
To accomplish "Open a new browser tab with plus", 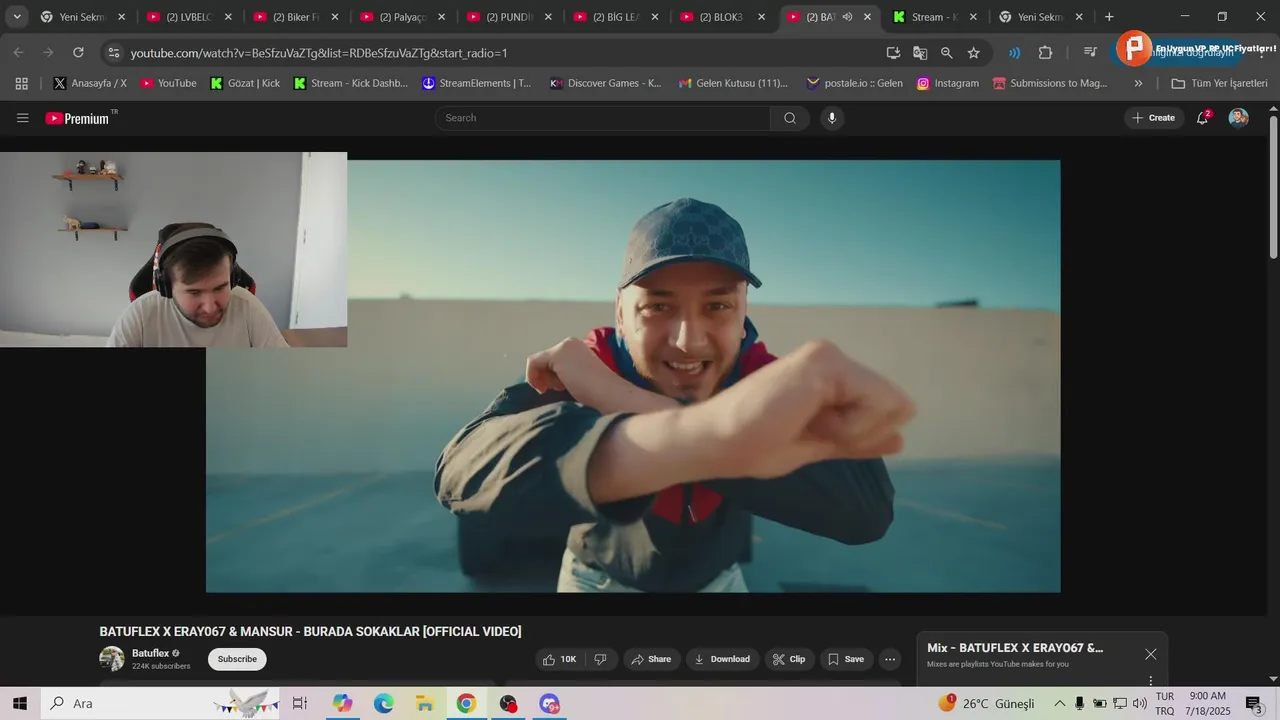I will (1109, 17).
